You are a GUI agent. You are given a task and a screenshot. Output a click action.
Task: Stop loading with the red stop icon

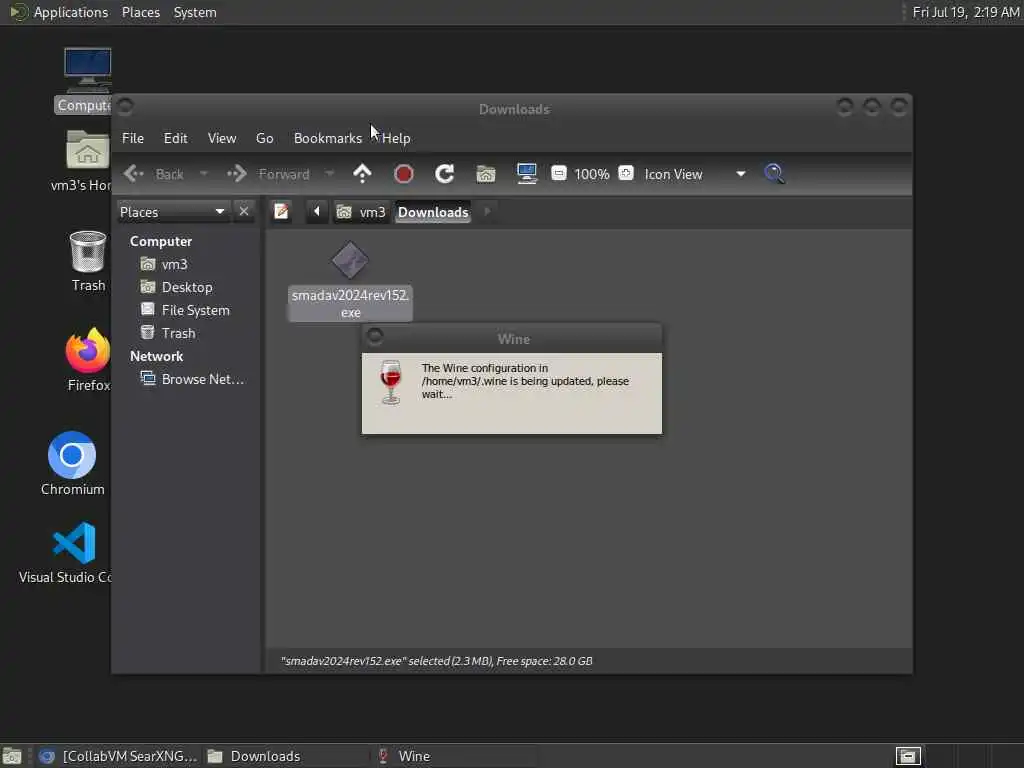tap(404, 174)
